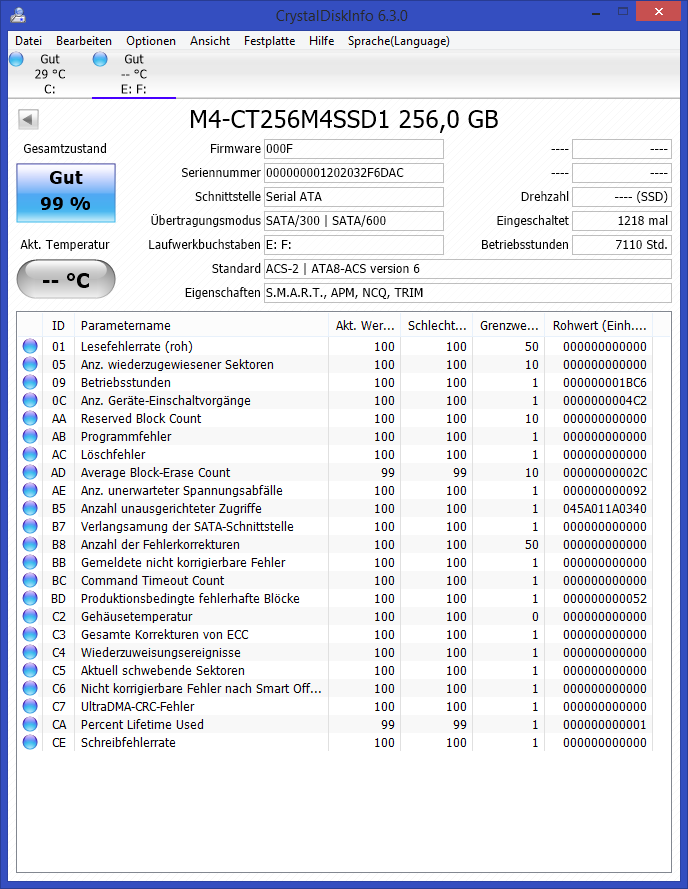
Task: Click the Akt. Wer... column header
Action: pos(365,325)
